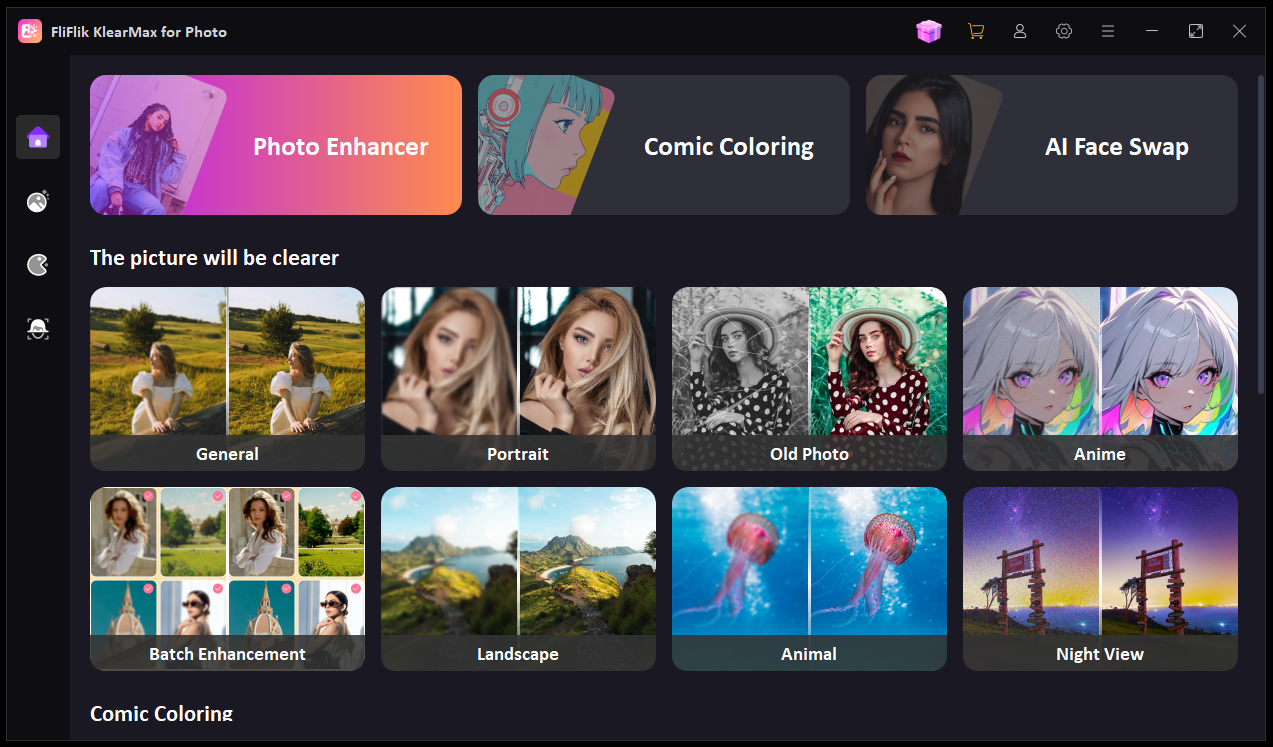
Task: Launch the Photo Enhancer banner
Action: (x=276, y=145)
